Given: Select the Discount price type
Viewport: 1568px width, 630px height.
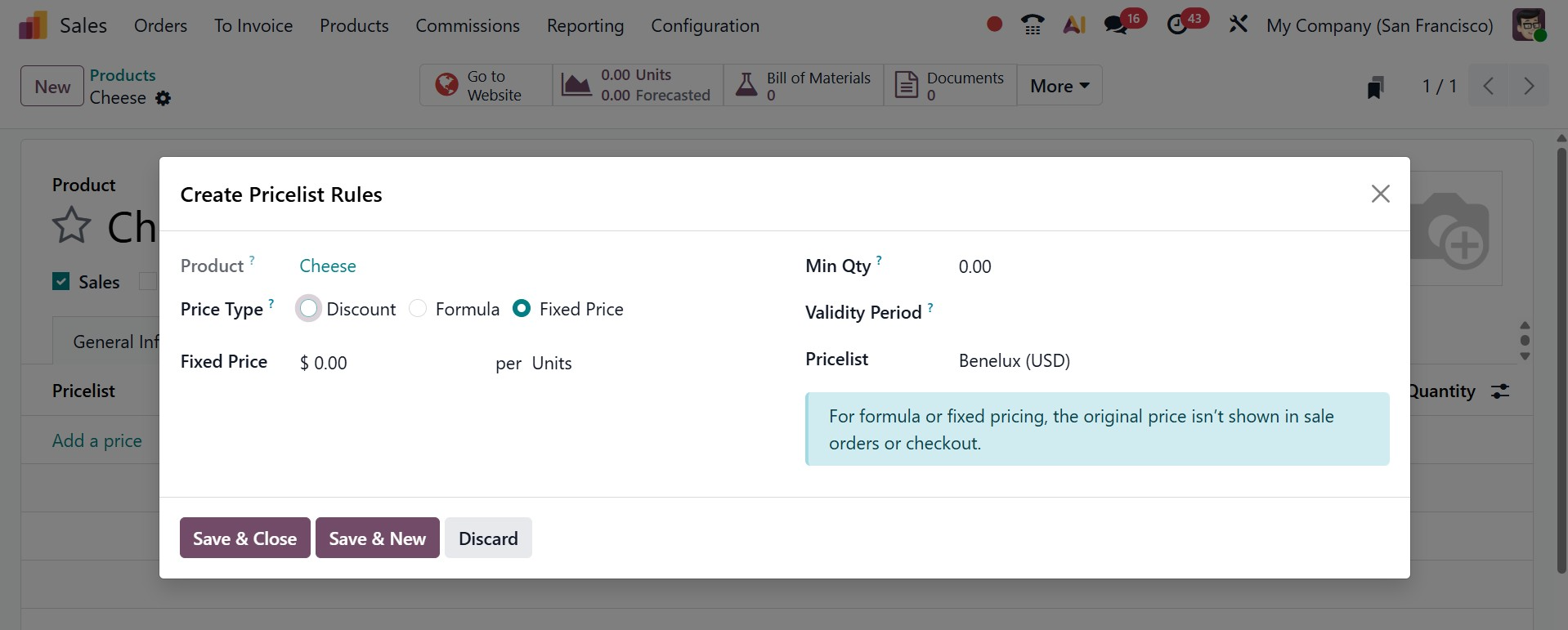Looking at the screenshot, I should coord(309,309).
